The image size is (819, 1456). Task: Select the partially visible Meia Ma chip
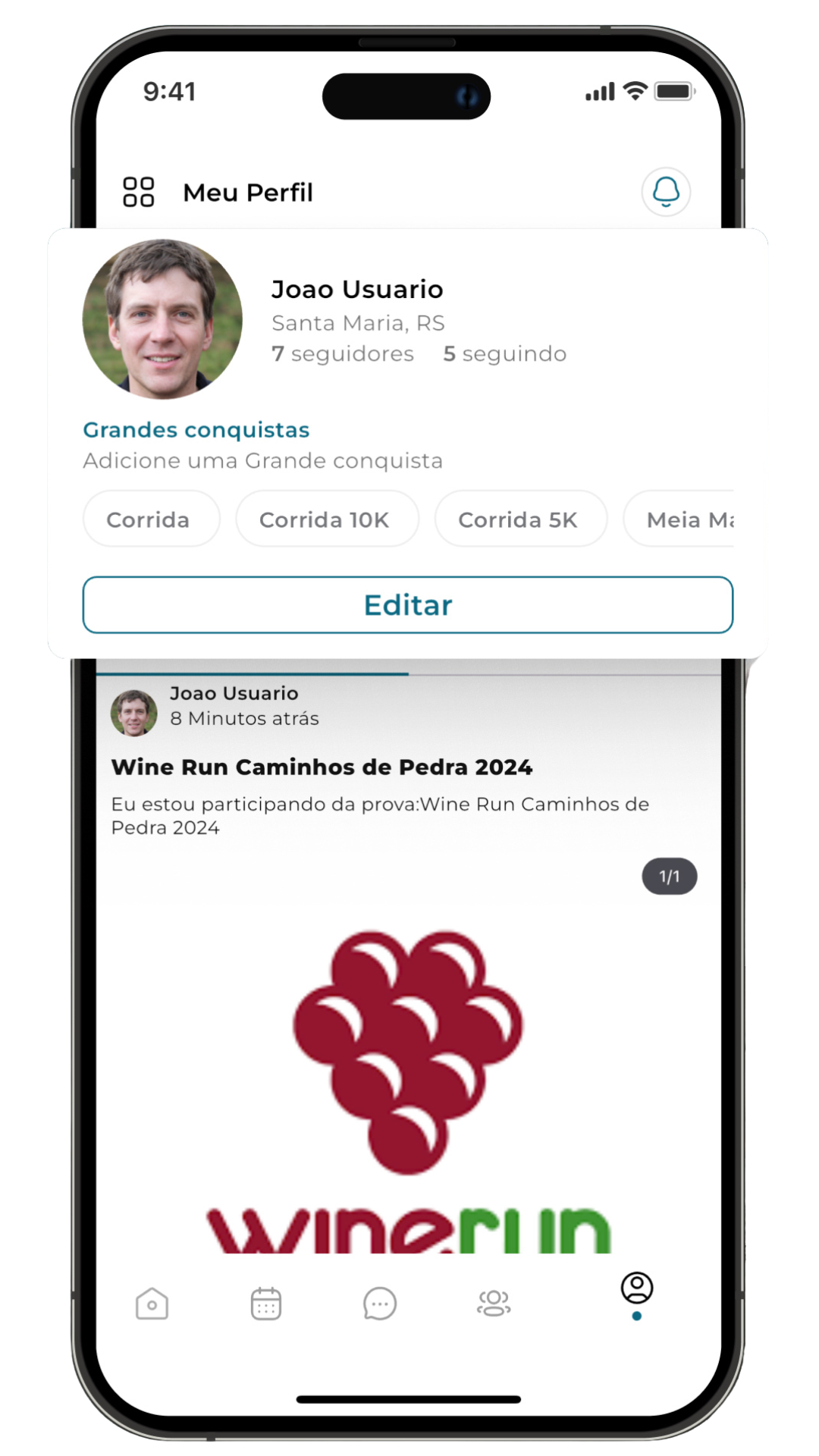[679, 519]
